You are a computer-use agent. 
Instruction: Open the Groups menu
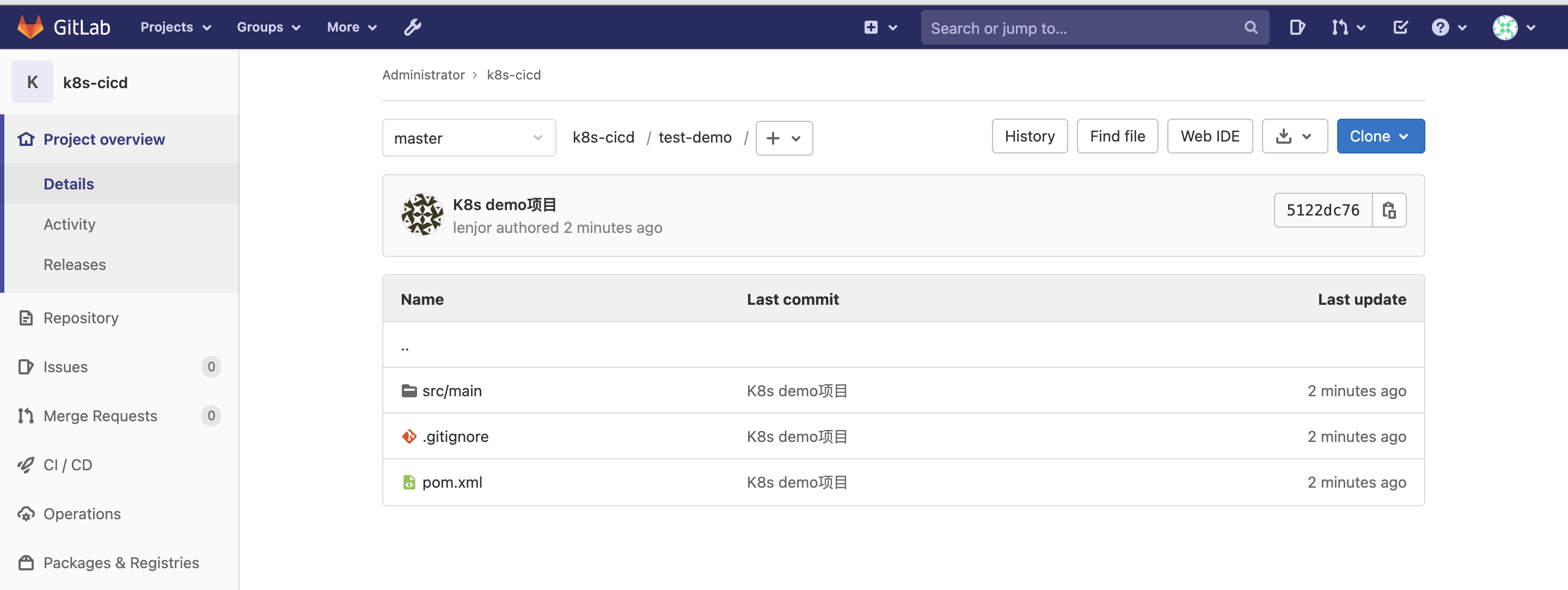[268, 27]
